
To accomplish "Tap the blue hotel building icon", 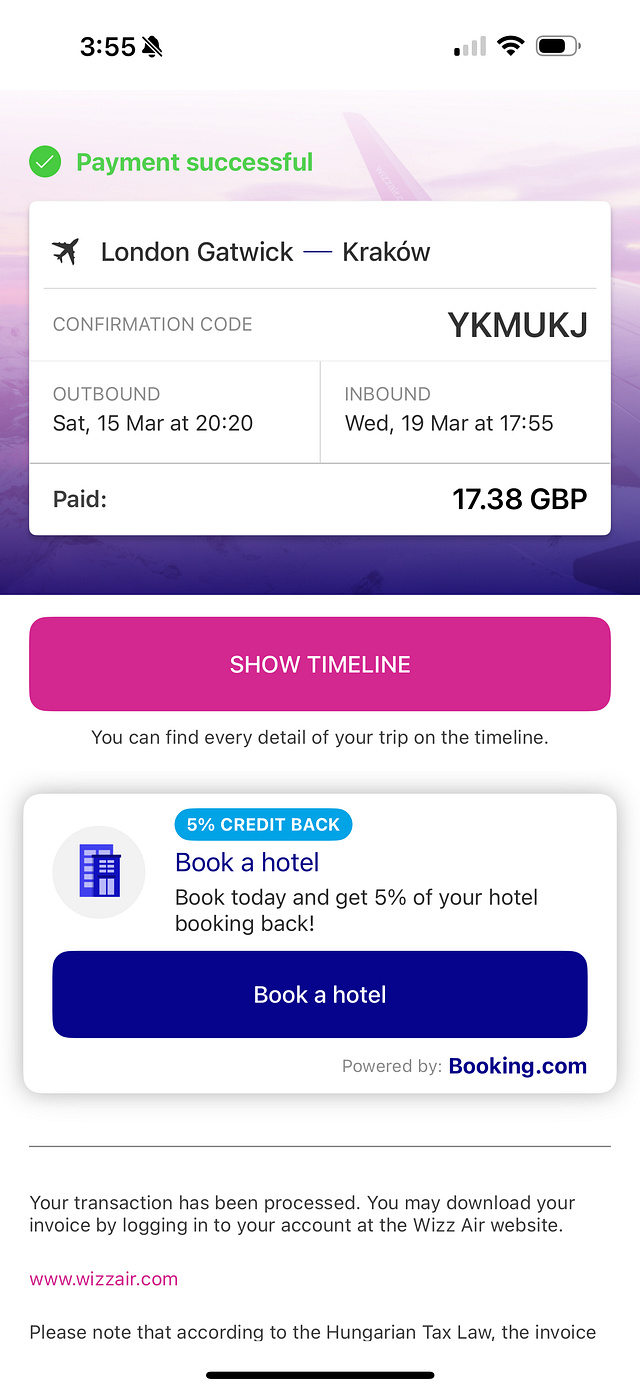I will click(99, 871).
